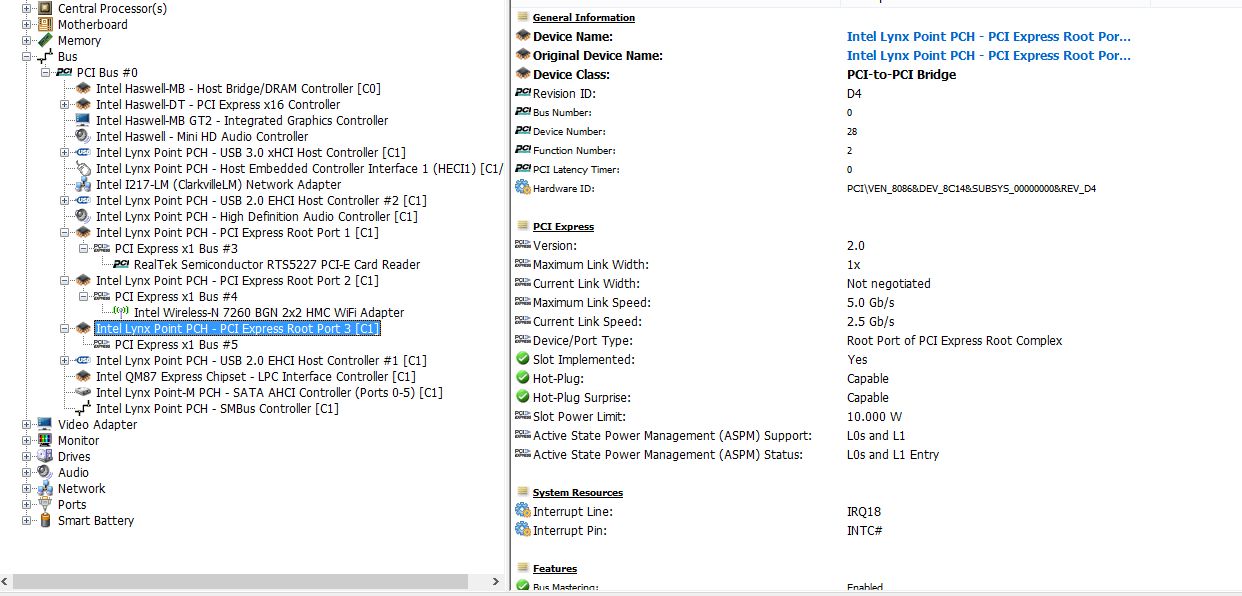
Task: Click the Motherboard icon
Action: tap(45, 24)
